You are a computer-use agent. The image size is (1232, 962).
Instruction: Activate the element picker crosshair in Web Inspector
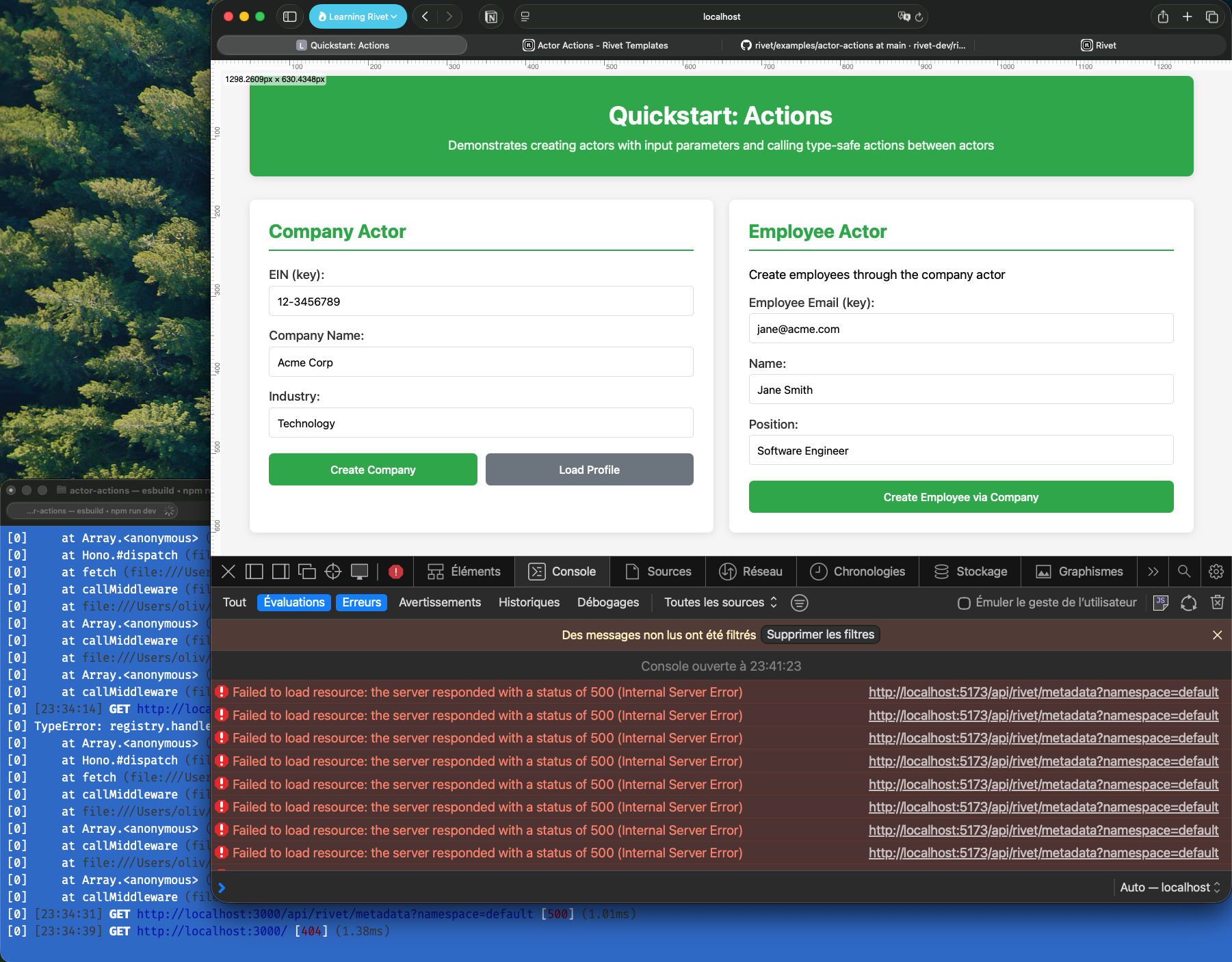[x=333, y=572]
